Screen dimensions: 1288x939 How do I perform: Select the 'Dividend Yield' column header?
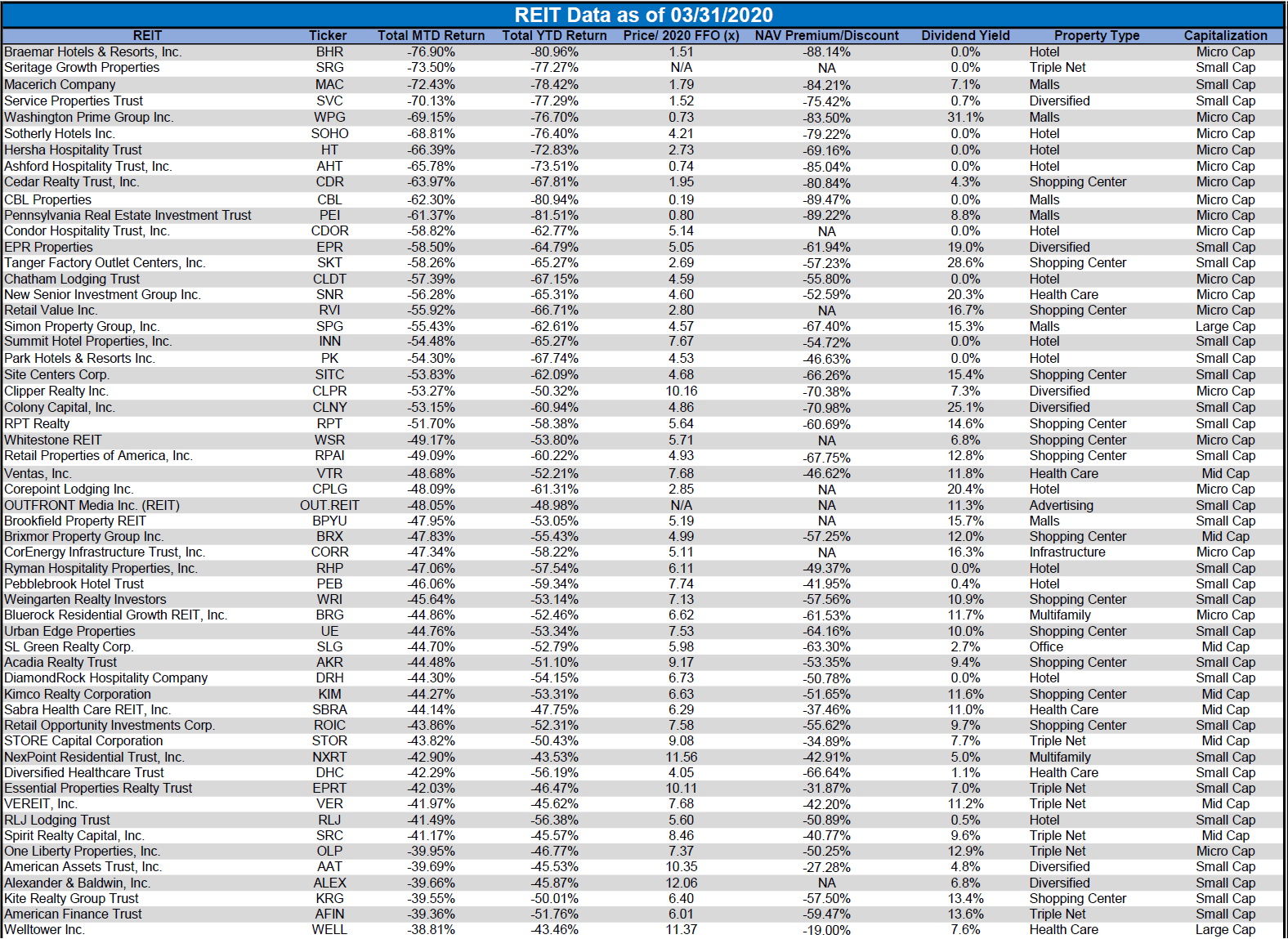tap(965, 36)
